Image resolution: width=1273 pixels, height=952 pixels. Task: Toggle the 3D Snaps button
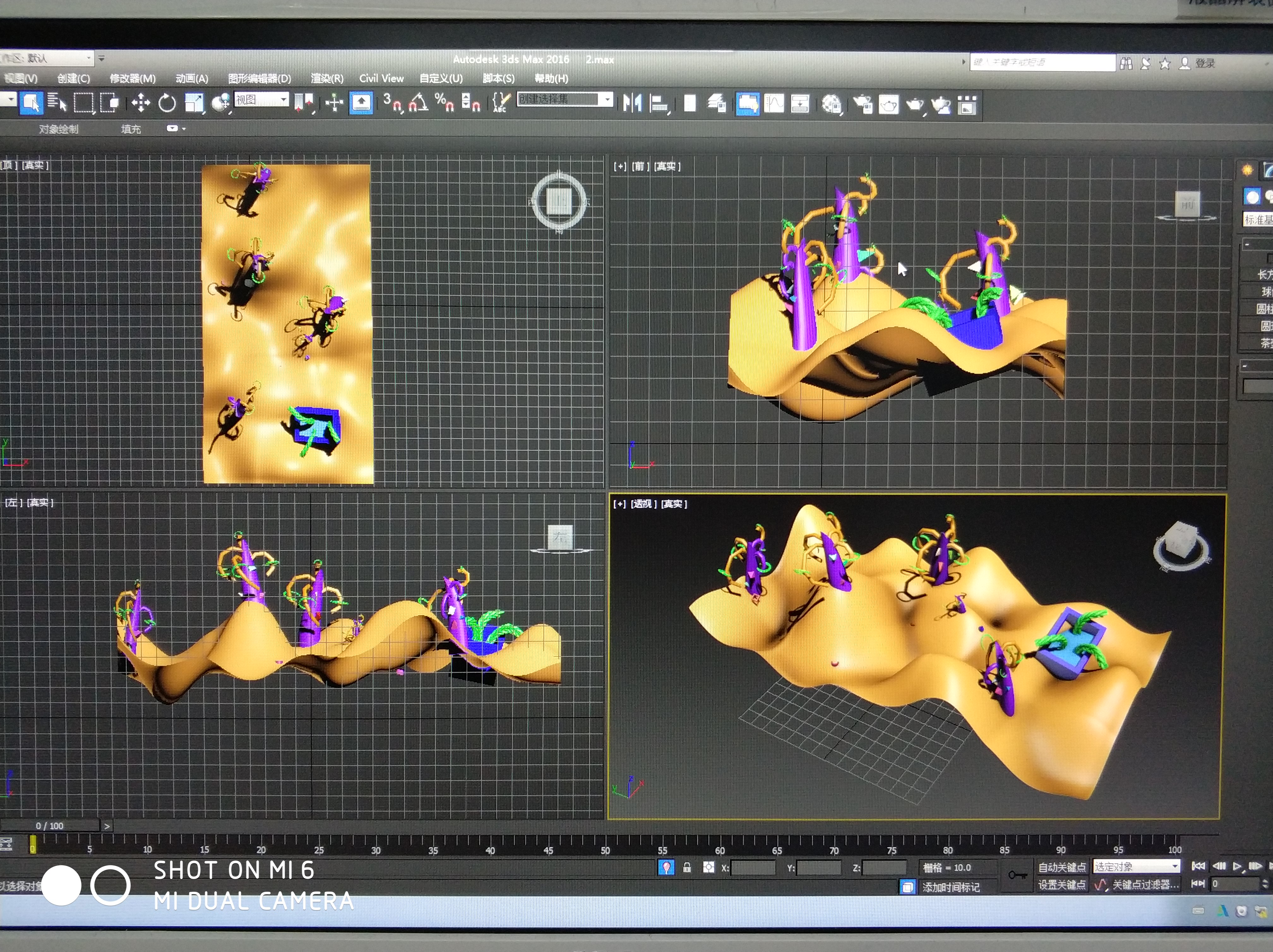392,103
